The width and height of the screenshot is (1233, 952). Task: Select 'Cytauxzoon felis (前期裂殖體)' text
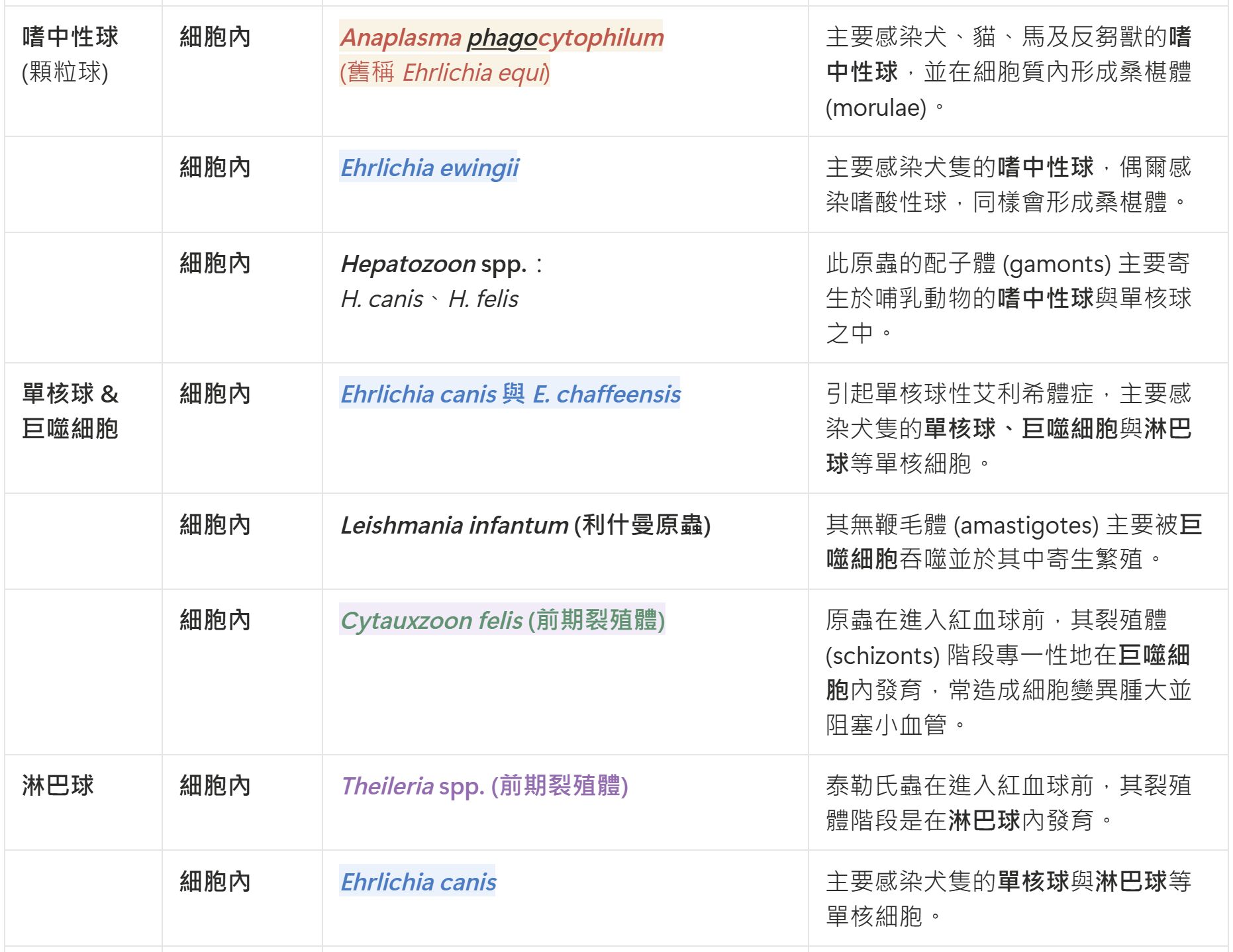(502, 620)
